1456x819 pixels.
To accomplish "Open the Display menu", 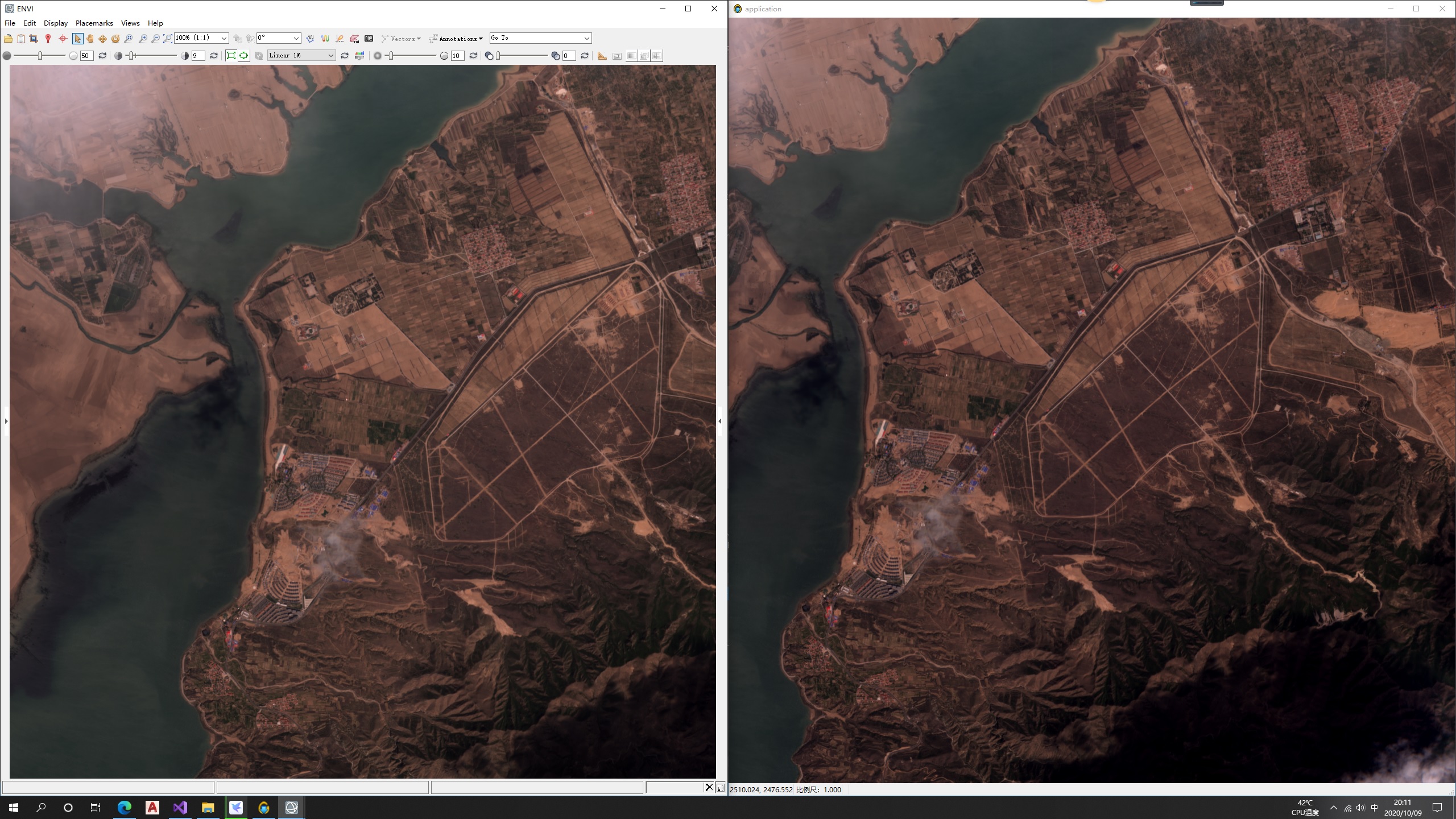I will 56,23.
